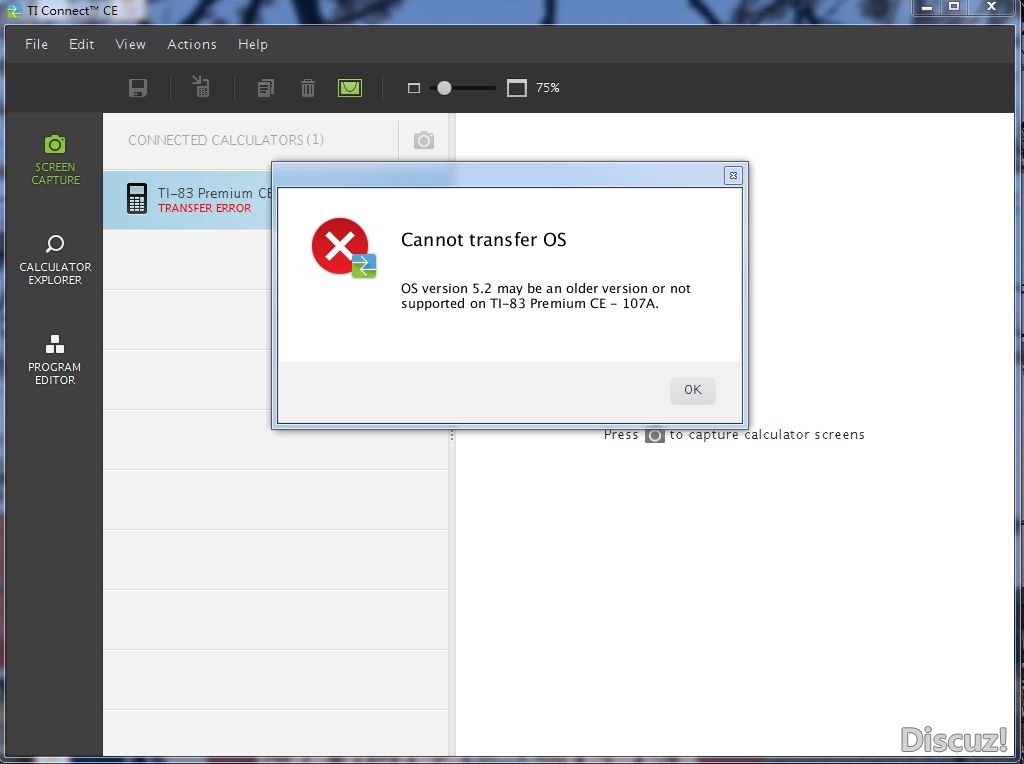Adjust the screen zoom slider handle
This screenshot has height=764, width=1024.
[x=444, y=88]
